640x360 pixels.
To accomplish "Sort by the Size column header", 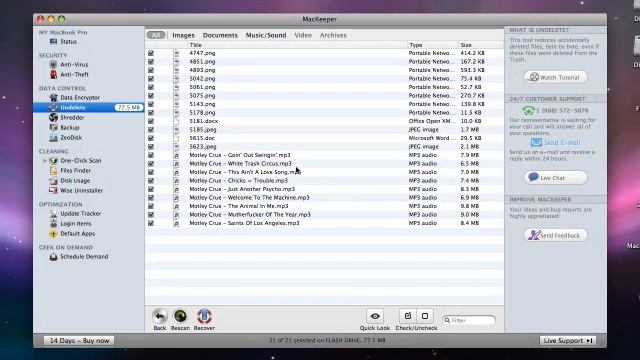I will (x=481, y=45).
